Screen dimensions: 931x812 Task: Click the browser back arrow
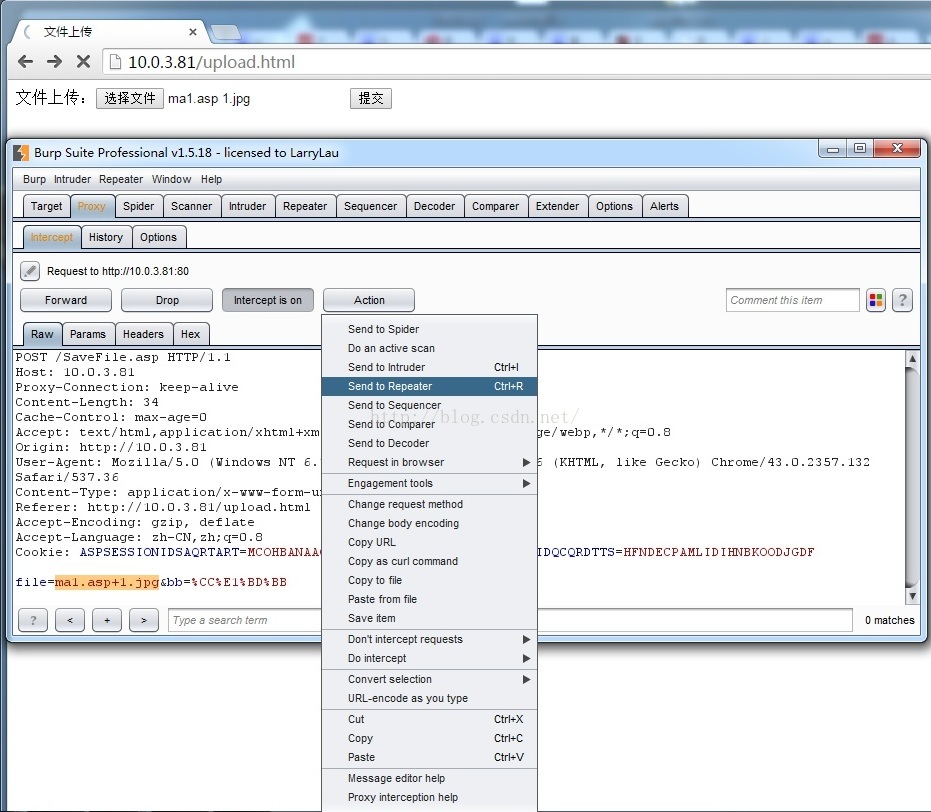tap(25, 61)
